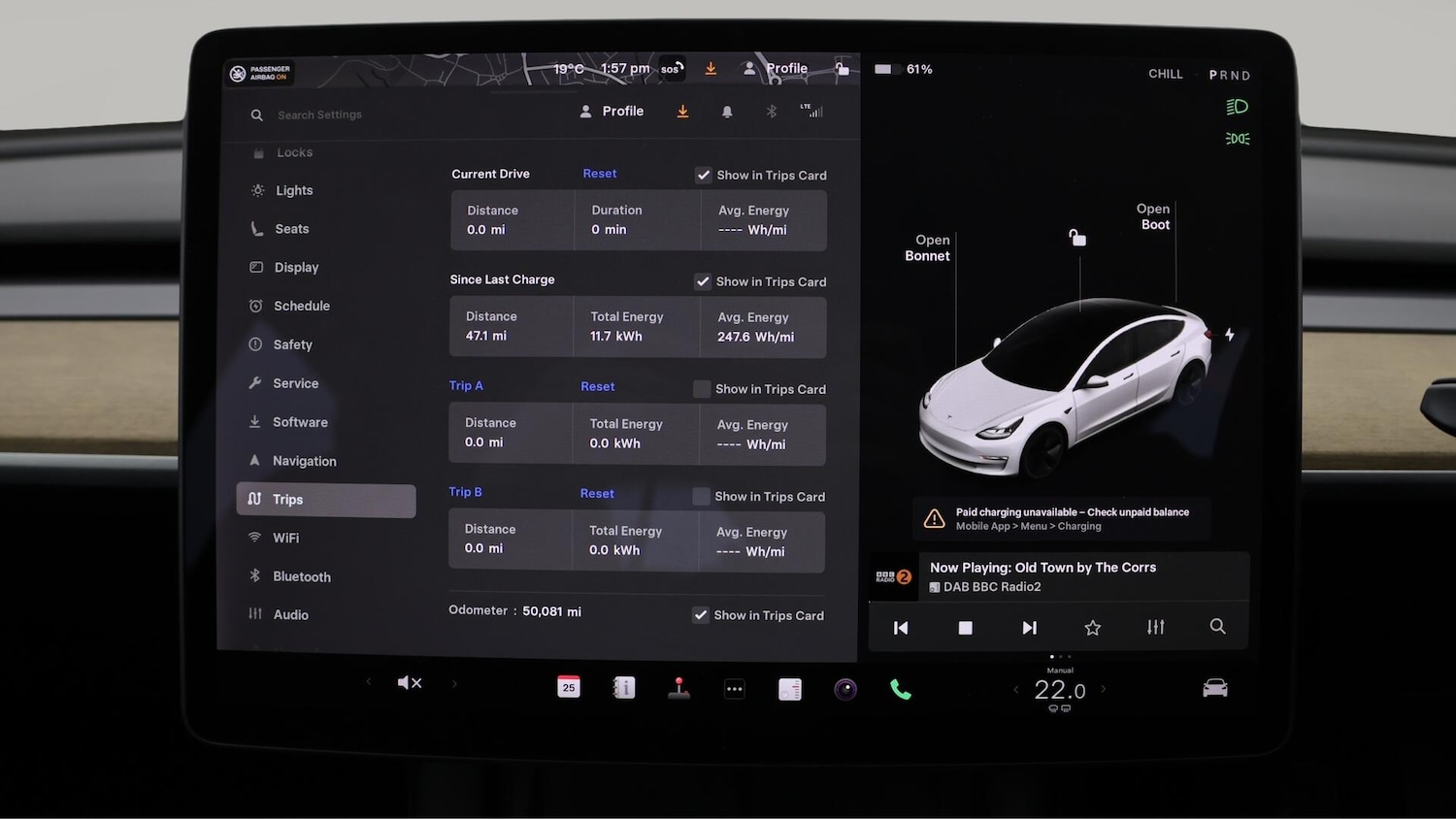Tap the car controls icon
Screen dimensions: 1456x819
(x=1215, y=688)
